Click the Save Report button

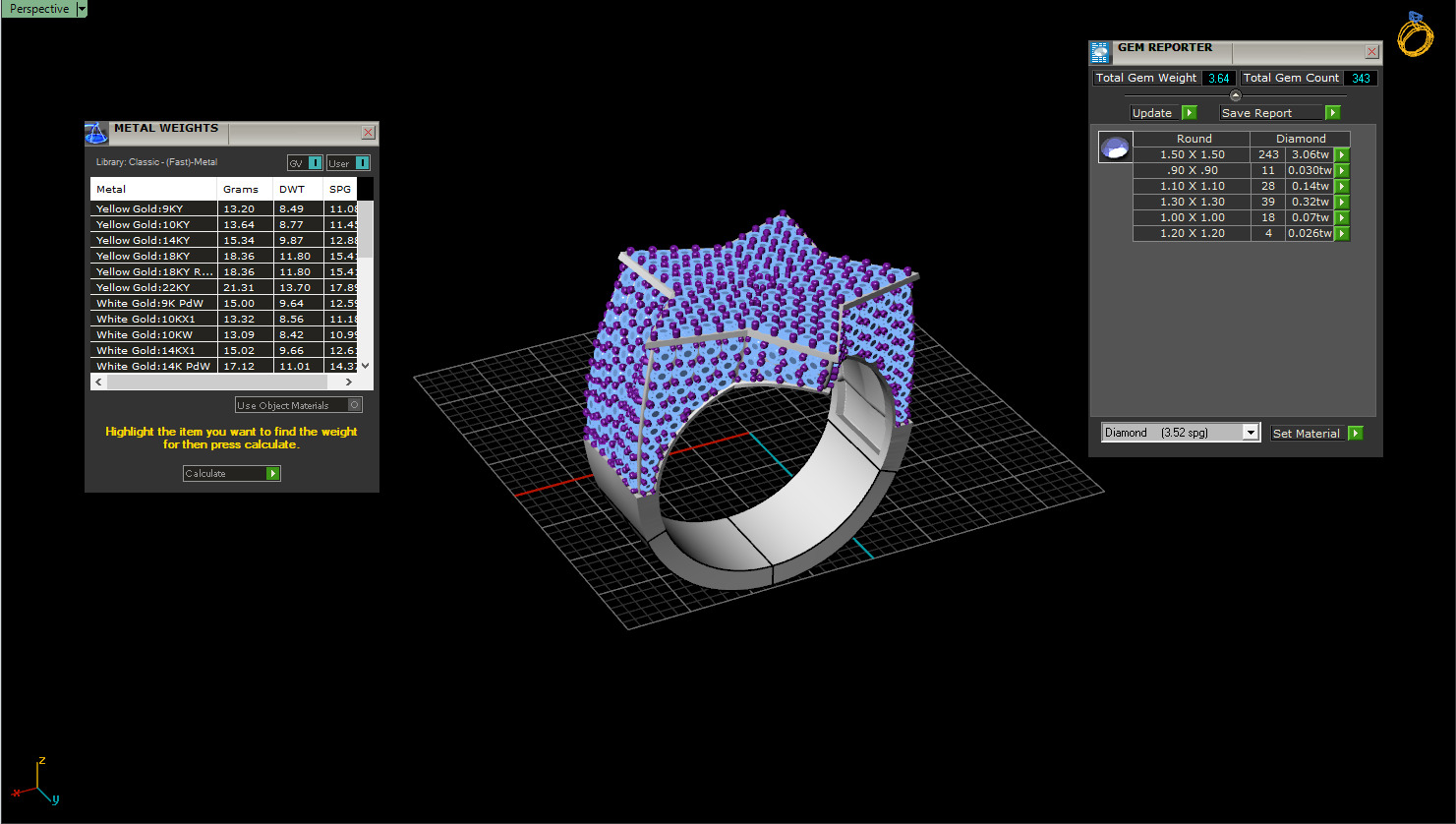pos(1272,113)
